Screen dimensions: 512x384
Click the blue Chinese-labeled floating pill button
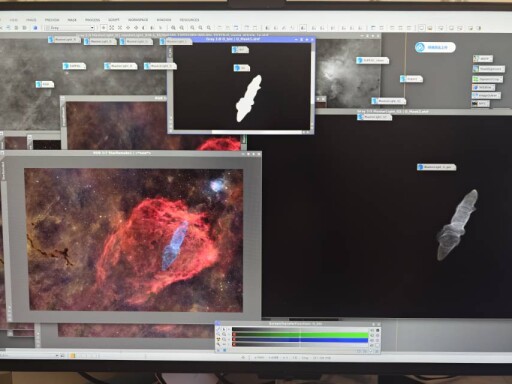pos(435,47)
